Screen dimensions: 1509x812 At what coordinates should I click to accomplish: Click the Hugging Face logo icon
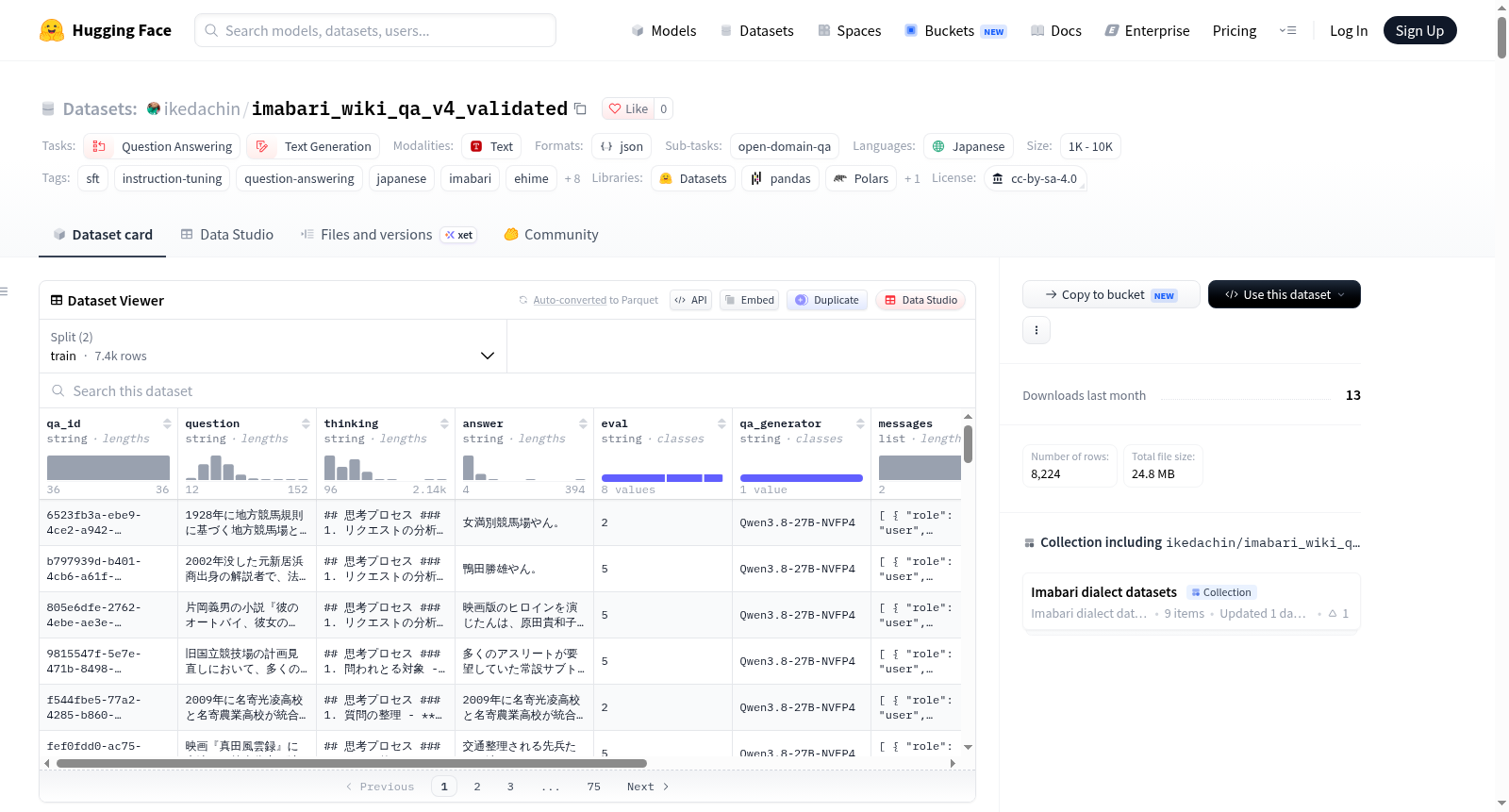tap(52, 30)
